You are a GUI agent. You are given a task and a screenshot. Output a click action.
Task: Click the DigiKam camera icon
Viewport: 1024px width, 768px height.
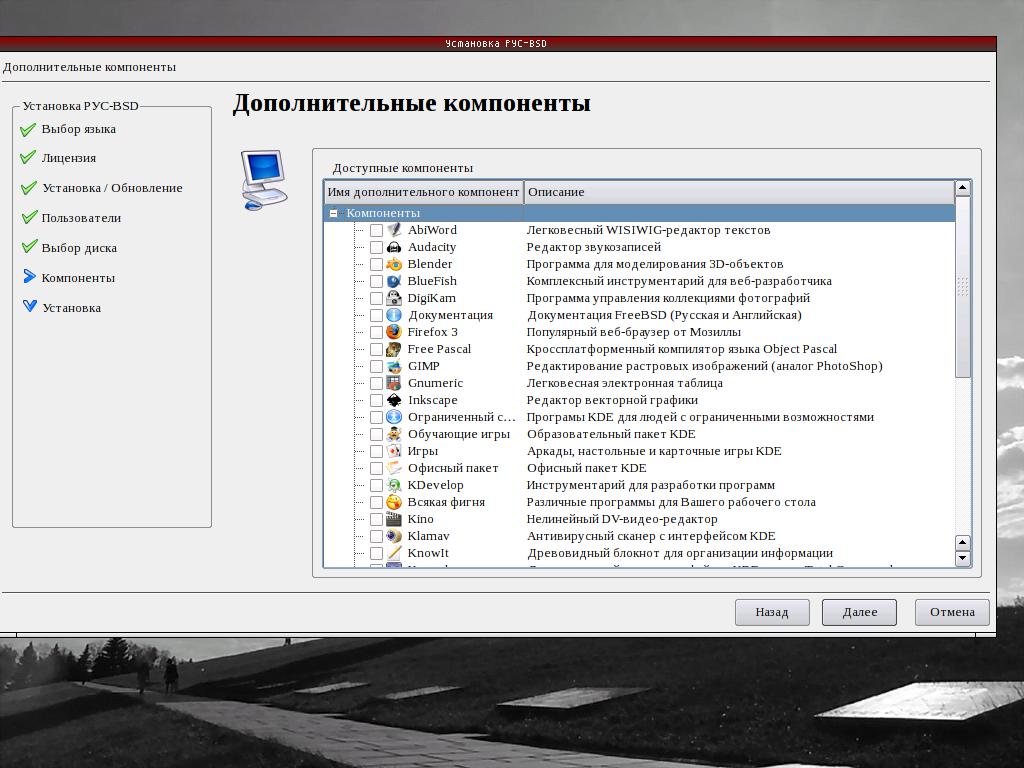tap(394, 298)
